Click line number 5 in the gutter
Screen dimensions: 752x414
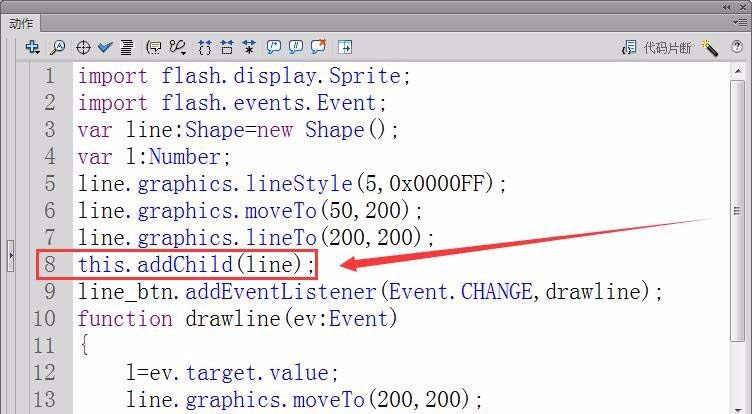click(50, 183)
